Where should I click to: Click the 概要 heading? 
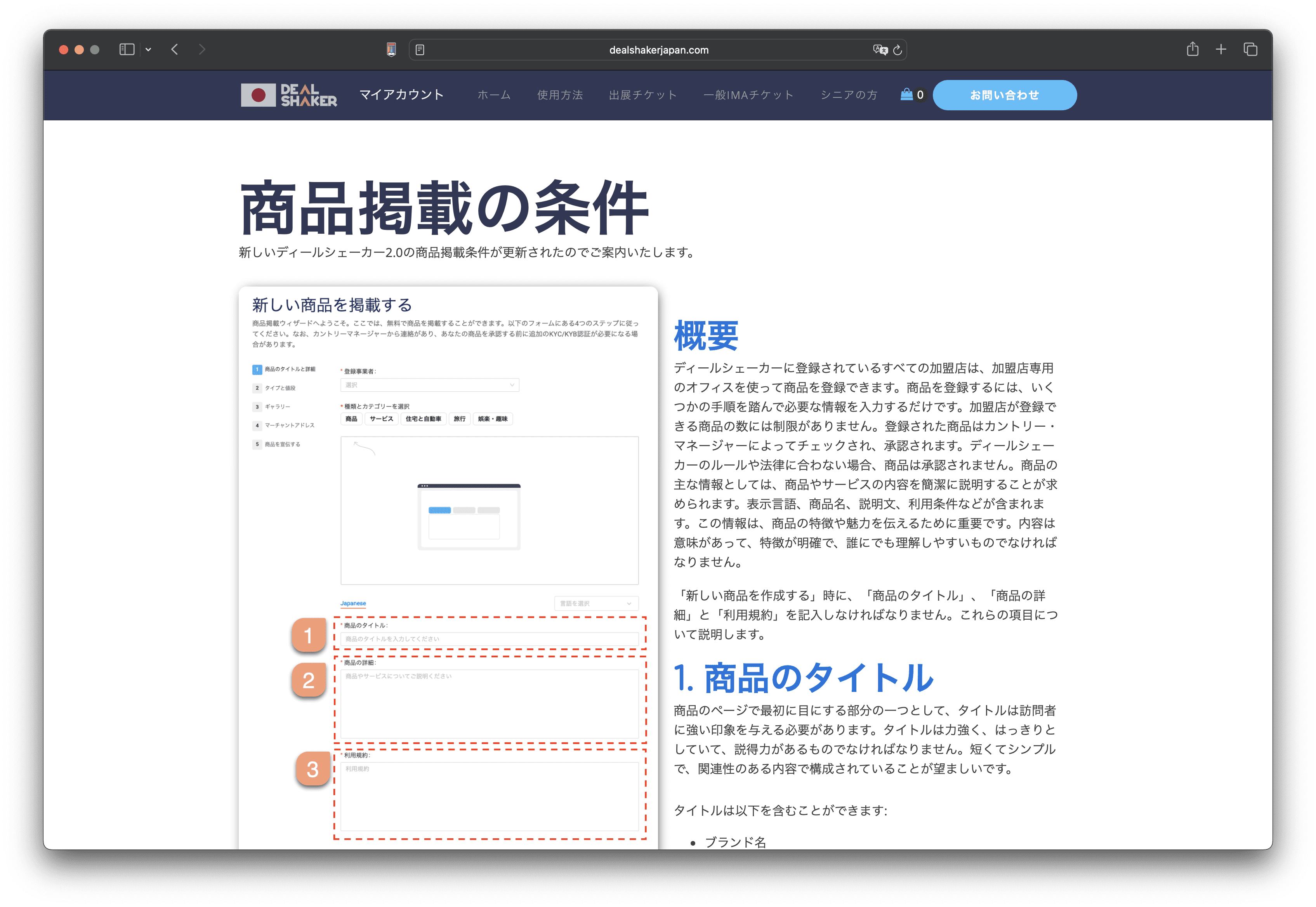706,335
